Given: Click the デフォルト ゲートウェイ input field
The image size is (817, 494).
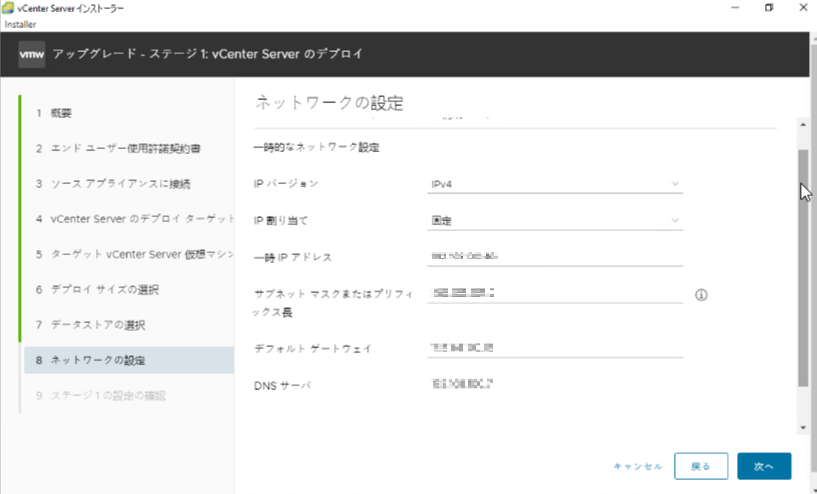Looking at the screenshot, I should [554, 348].
